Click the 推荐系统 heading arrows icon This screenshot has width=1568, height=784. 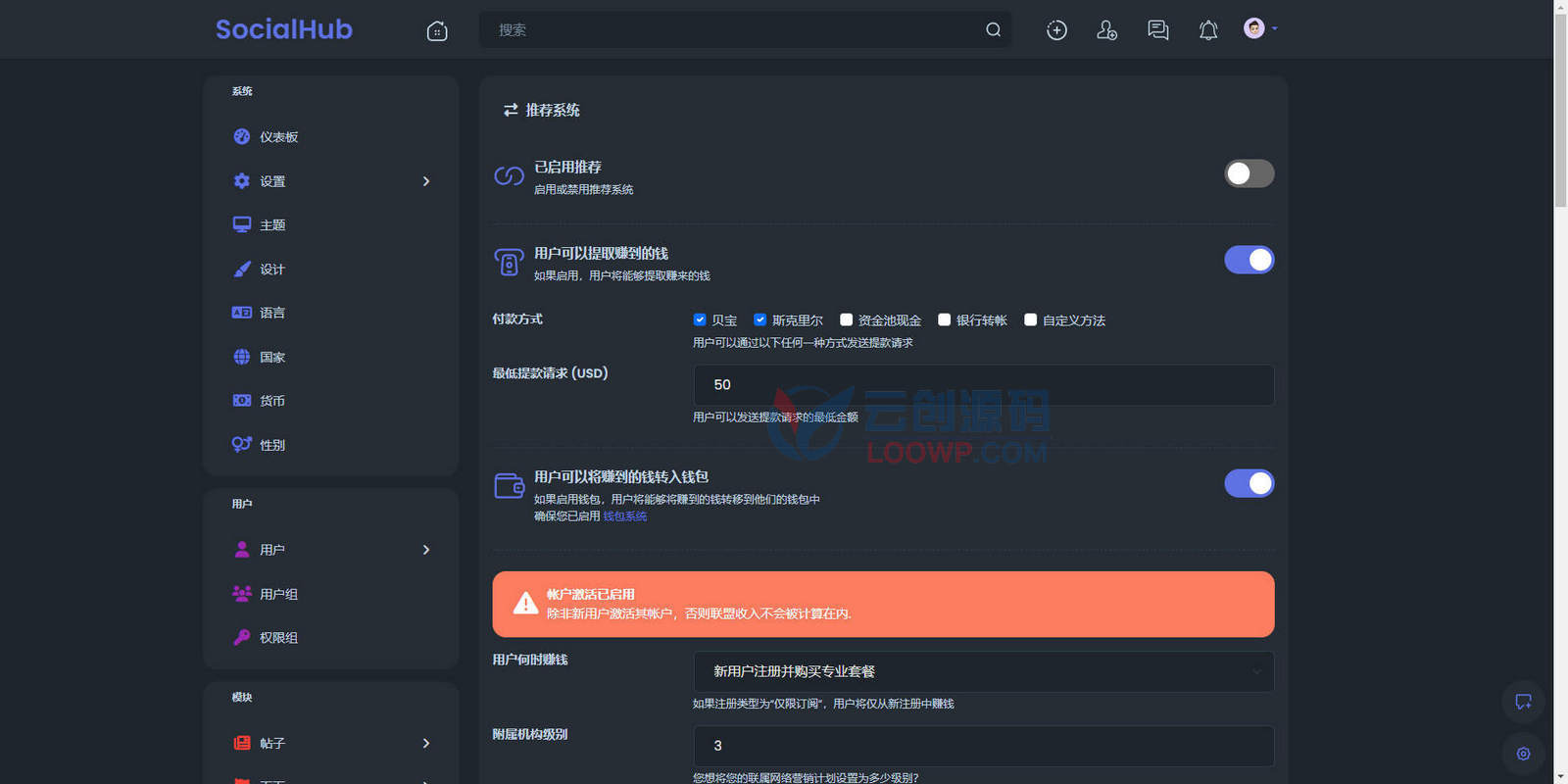511,110
